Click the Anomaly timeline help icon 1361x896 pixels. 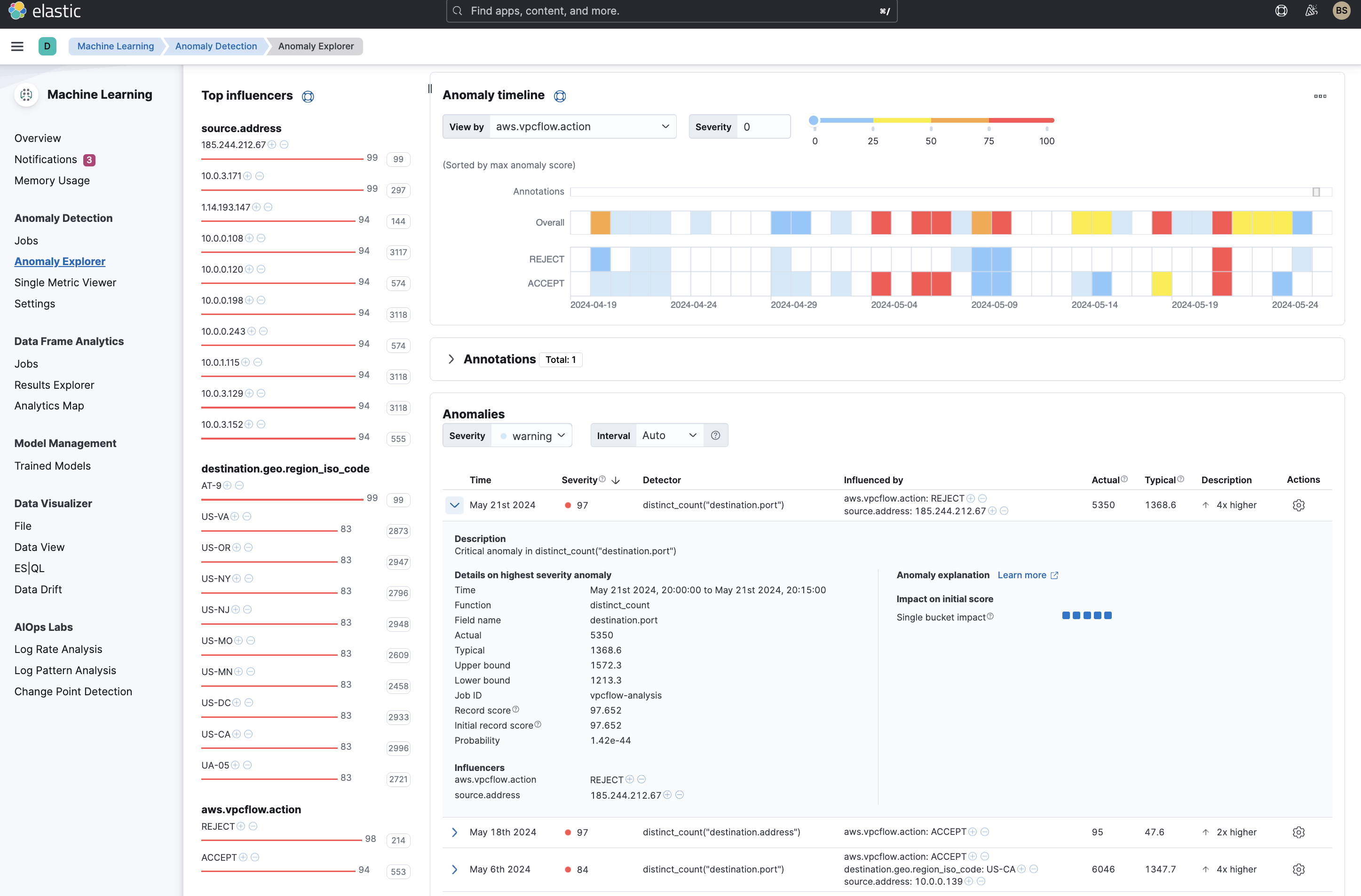[x=560, y=96]
